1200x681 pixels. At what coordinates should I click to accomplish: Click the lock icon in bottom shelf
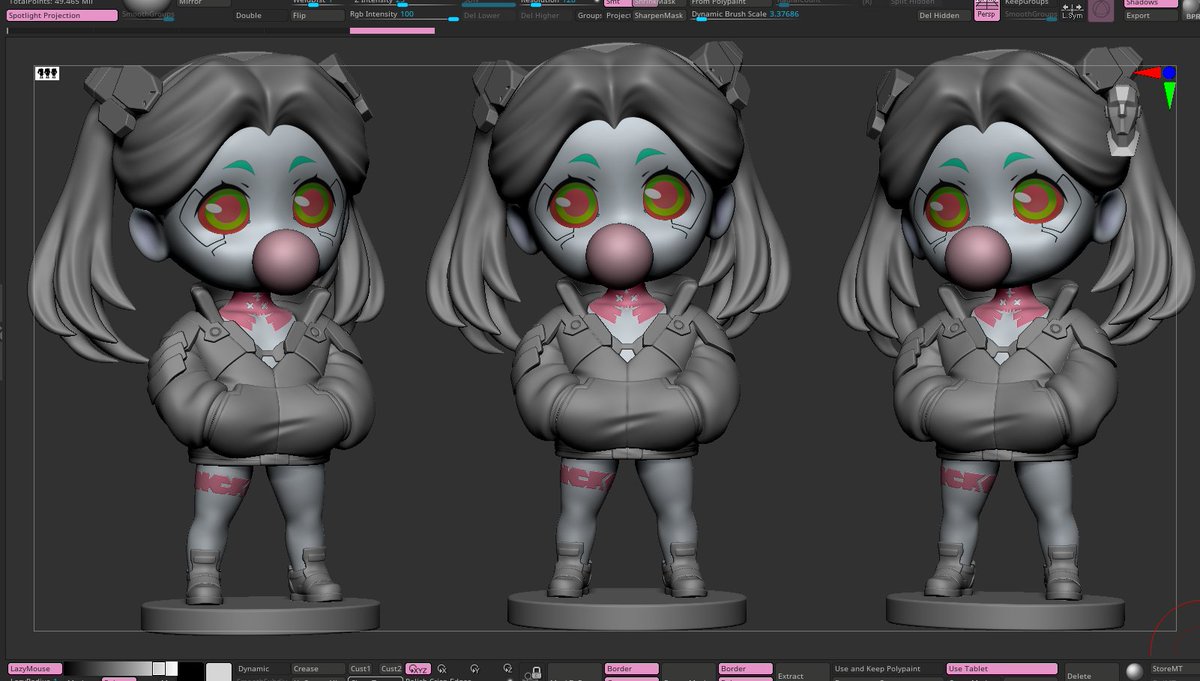tap(536, 672)
